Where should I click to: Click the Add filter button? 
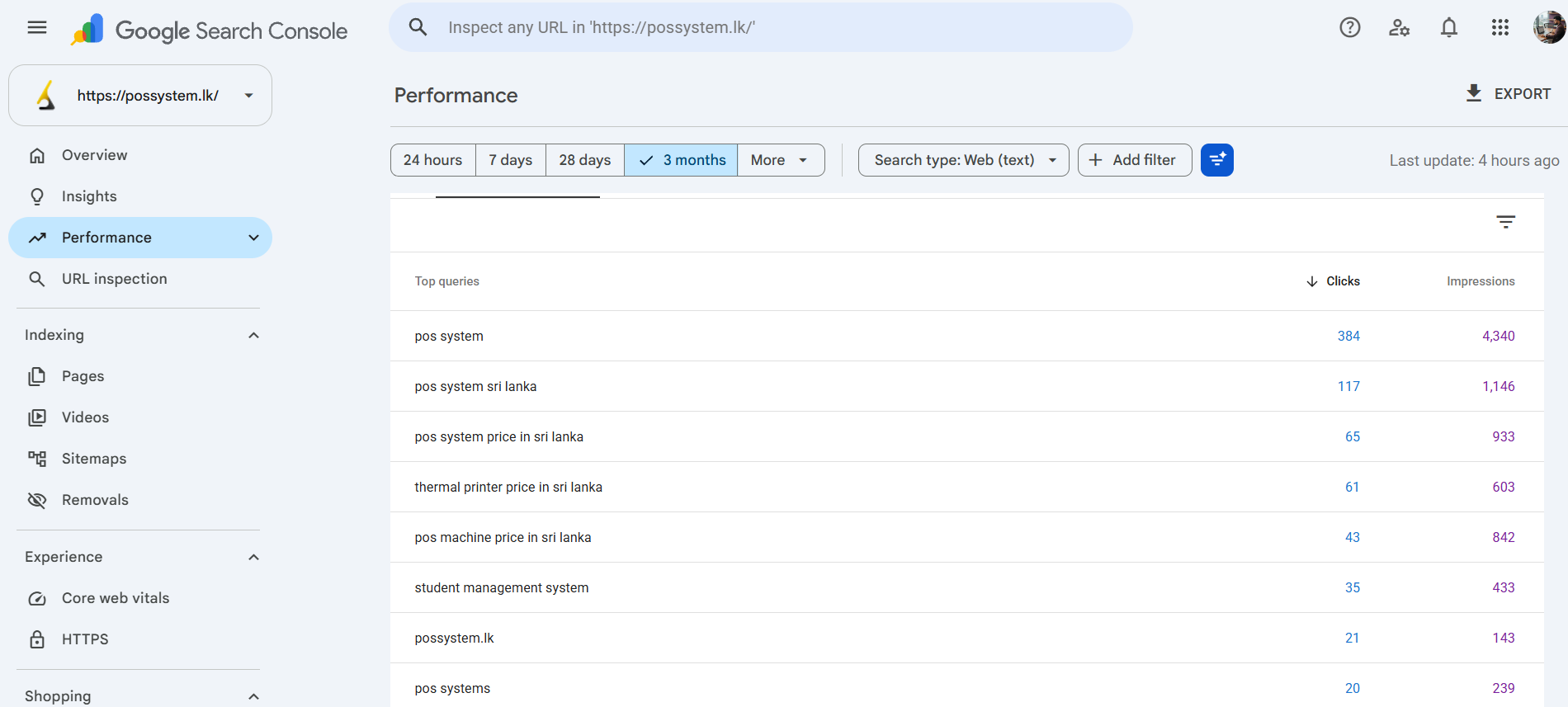coord(1135,160)
